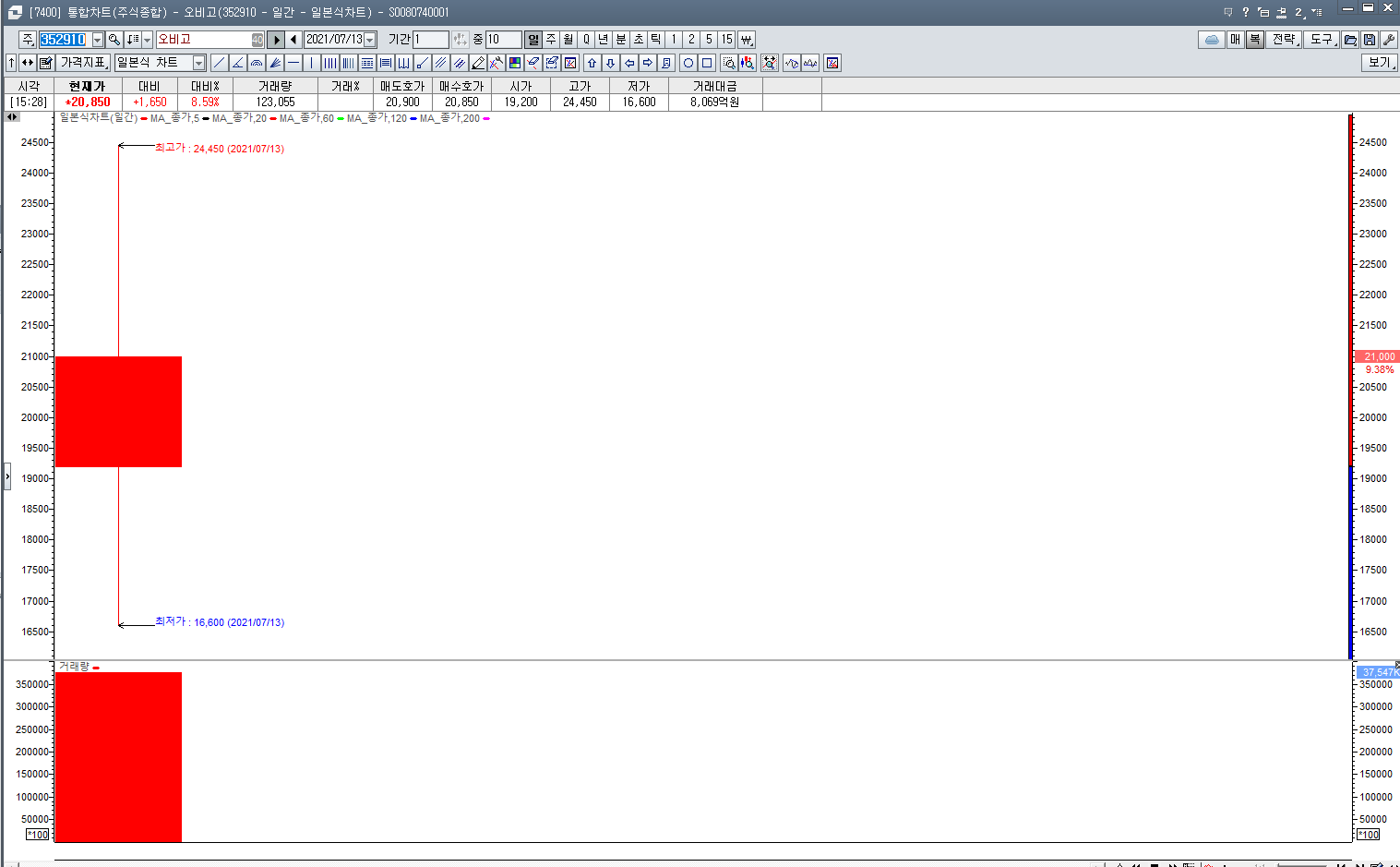Switch to monthly (월) period
This screenshot has width=1400, height=867.
568,40
